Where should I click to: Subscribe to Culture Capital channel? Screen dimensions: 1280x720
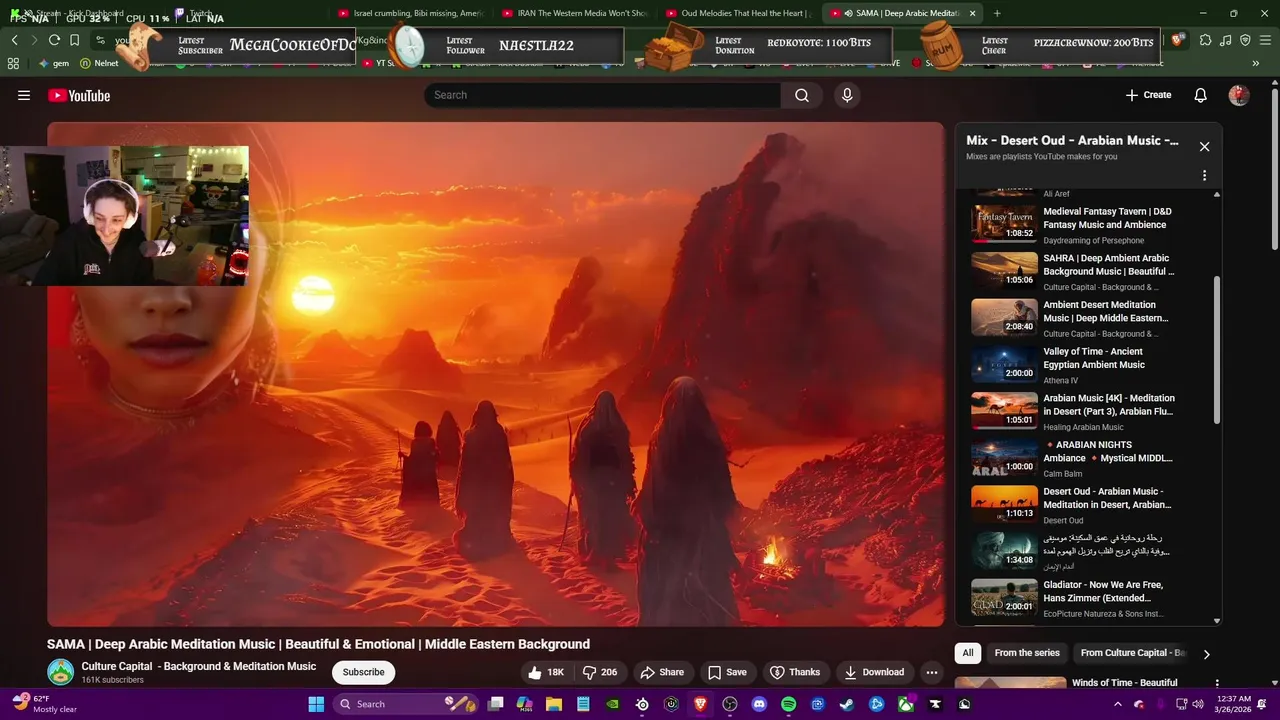[x=364, y=672]
